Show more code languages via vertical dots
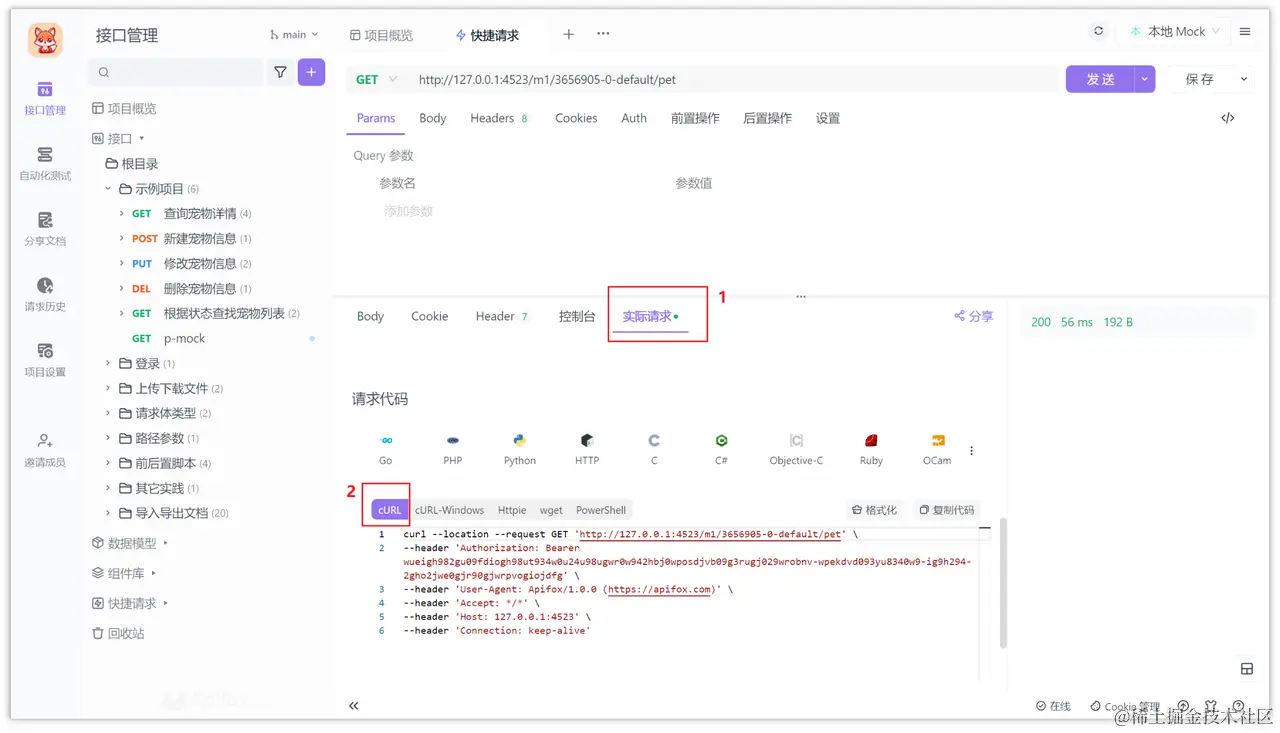 coord(971,451)
